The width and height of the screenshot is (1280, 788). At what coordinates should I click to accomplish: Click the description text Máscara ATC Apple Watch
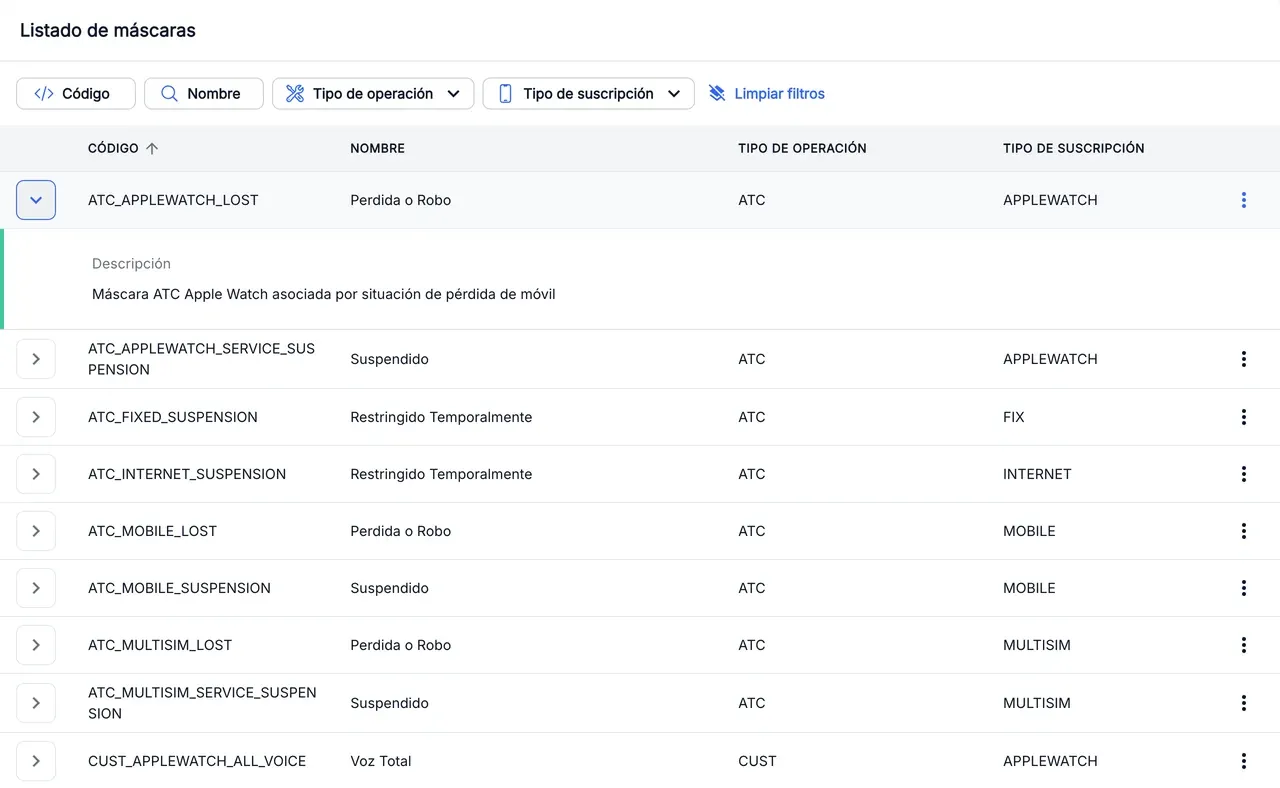point(324,294)
